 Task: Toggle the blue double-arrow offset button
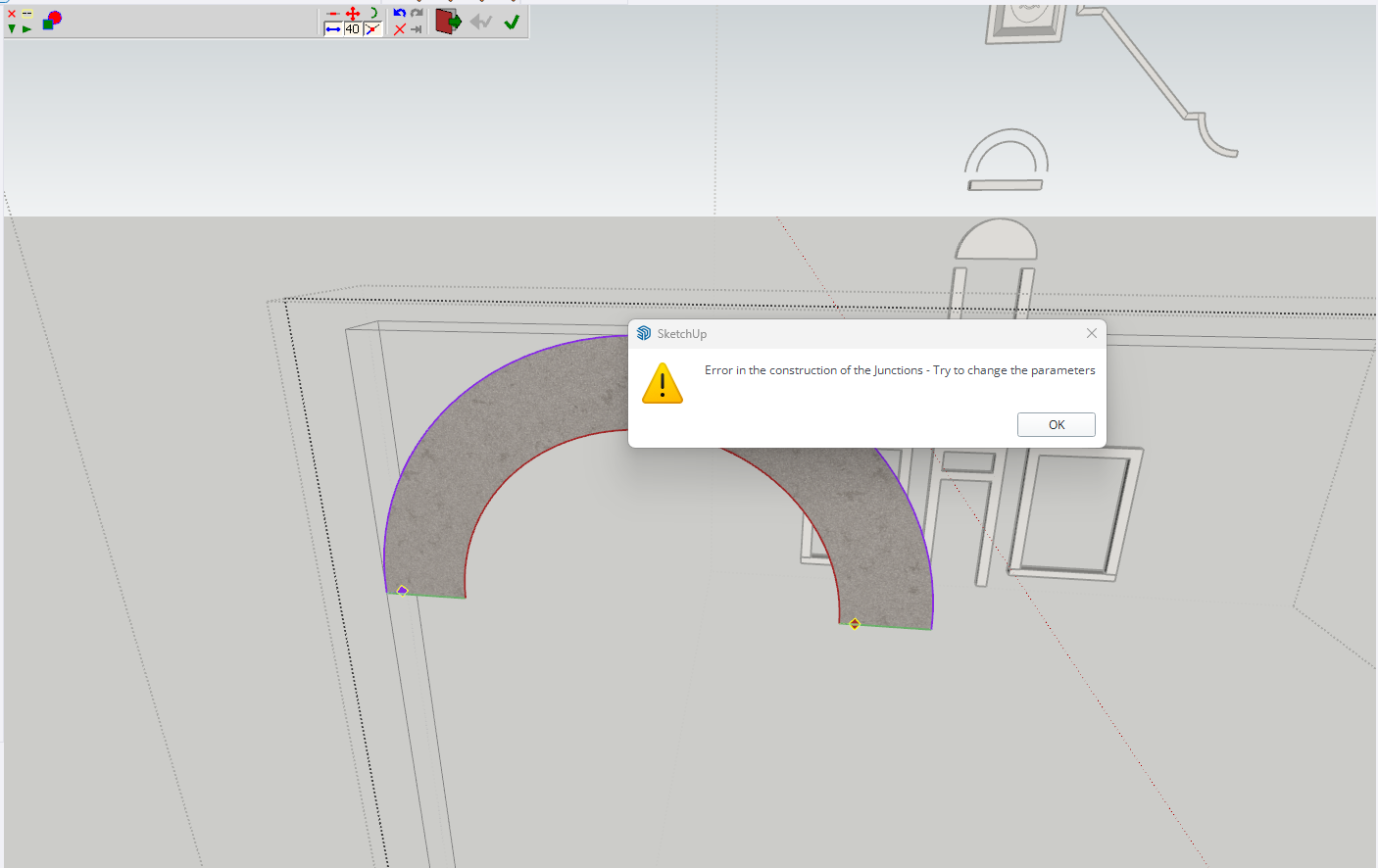click(x=333, y=29)
